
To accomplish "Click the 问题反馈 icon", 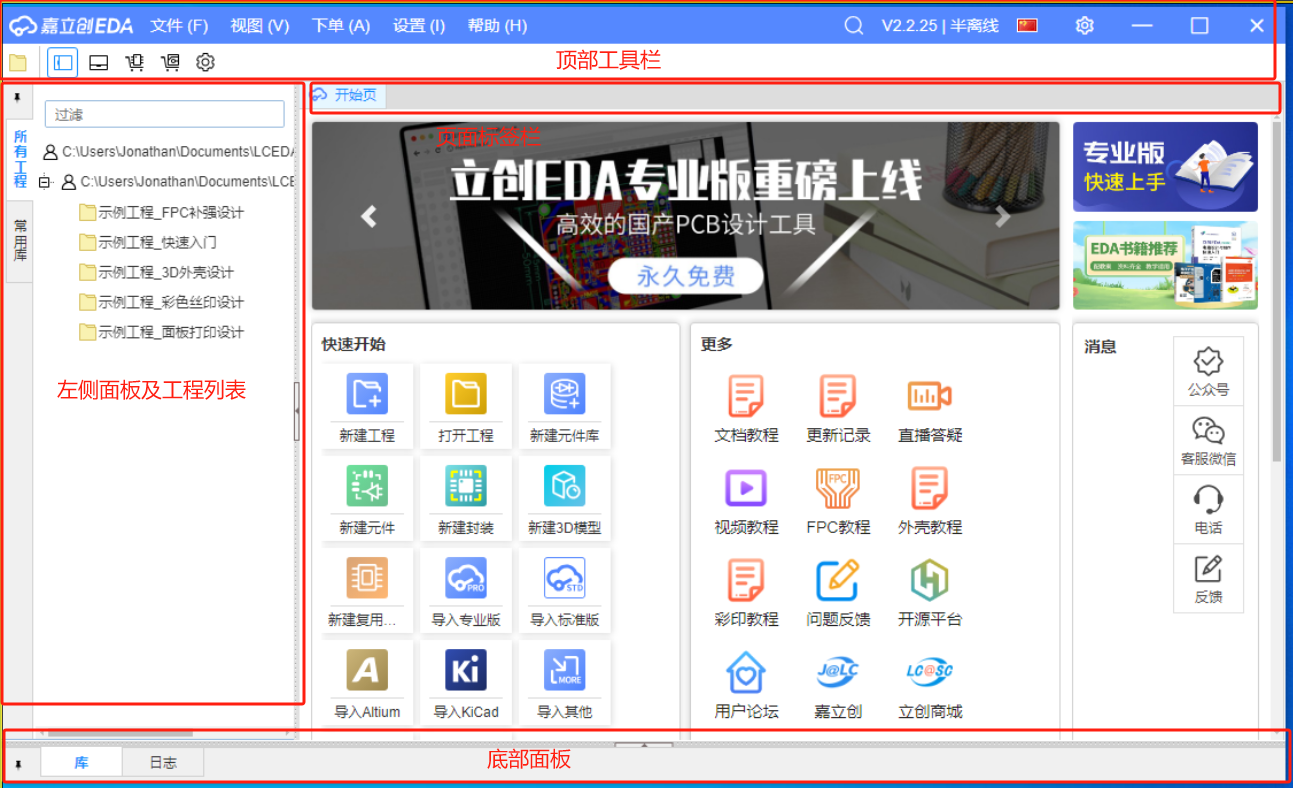I will [838, 580].
